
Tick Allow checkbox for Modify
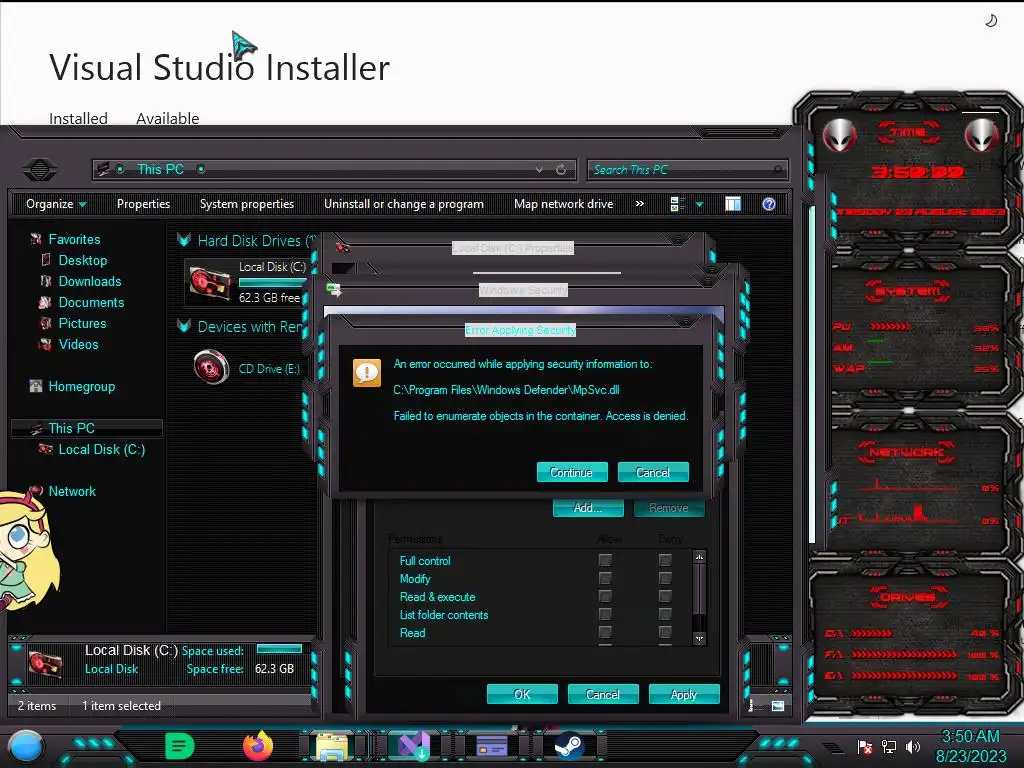[x=605, y=578]
